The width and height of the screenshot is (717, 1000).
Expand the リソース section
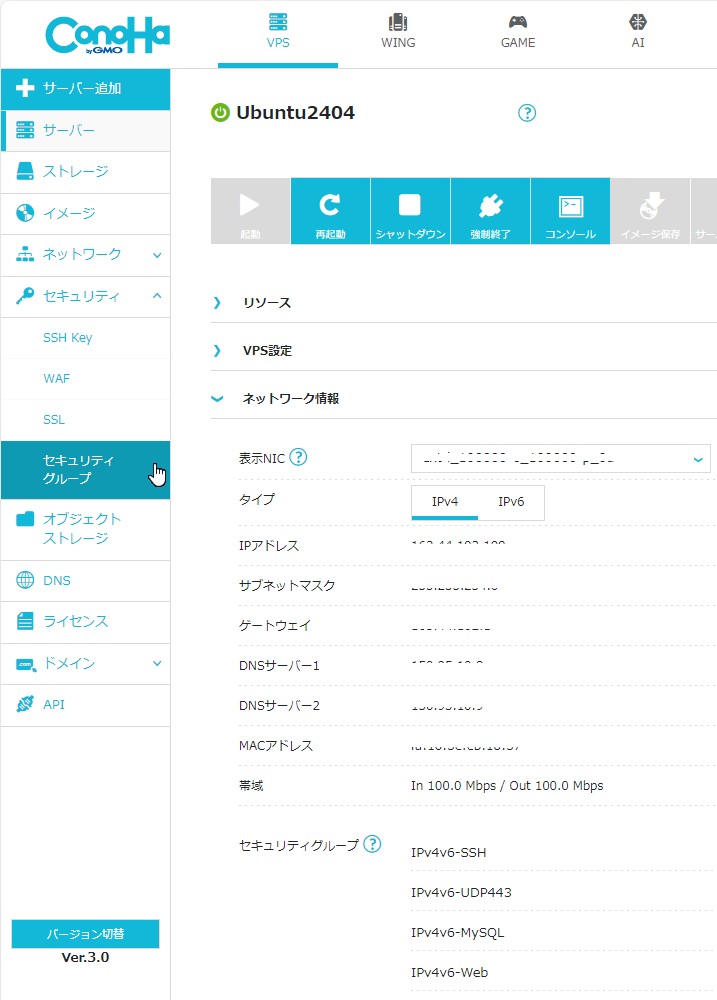click(x=266, y=303)
